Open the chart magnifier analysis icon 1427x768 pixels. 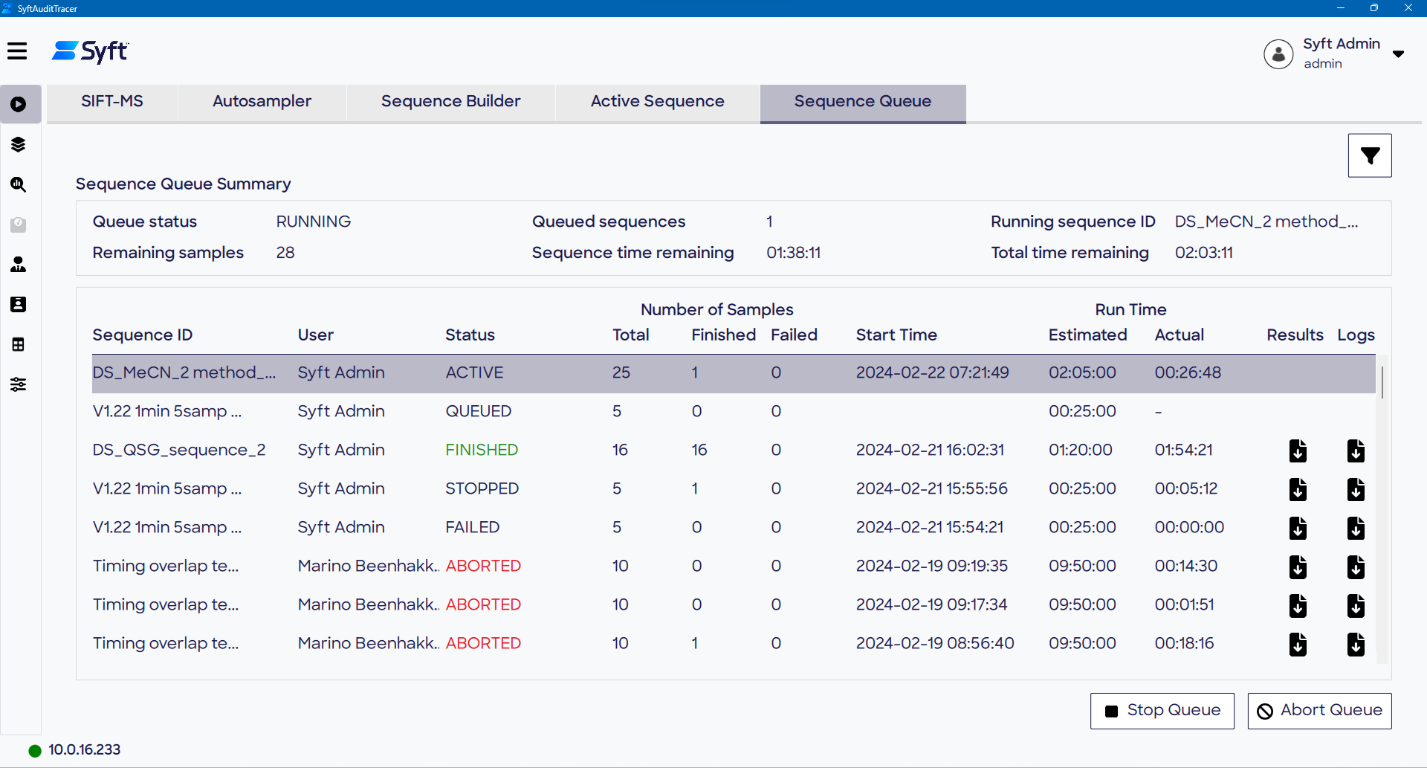pos(18,185)
